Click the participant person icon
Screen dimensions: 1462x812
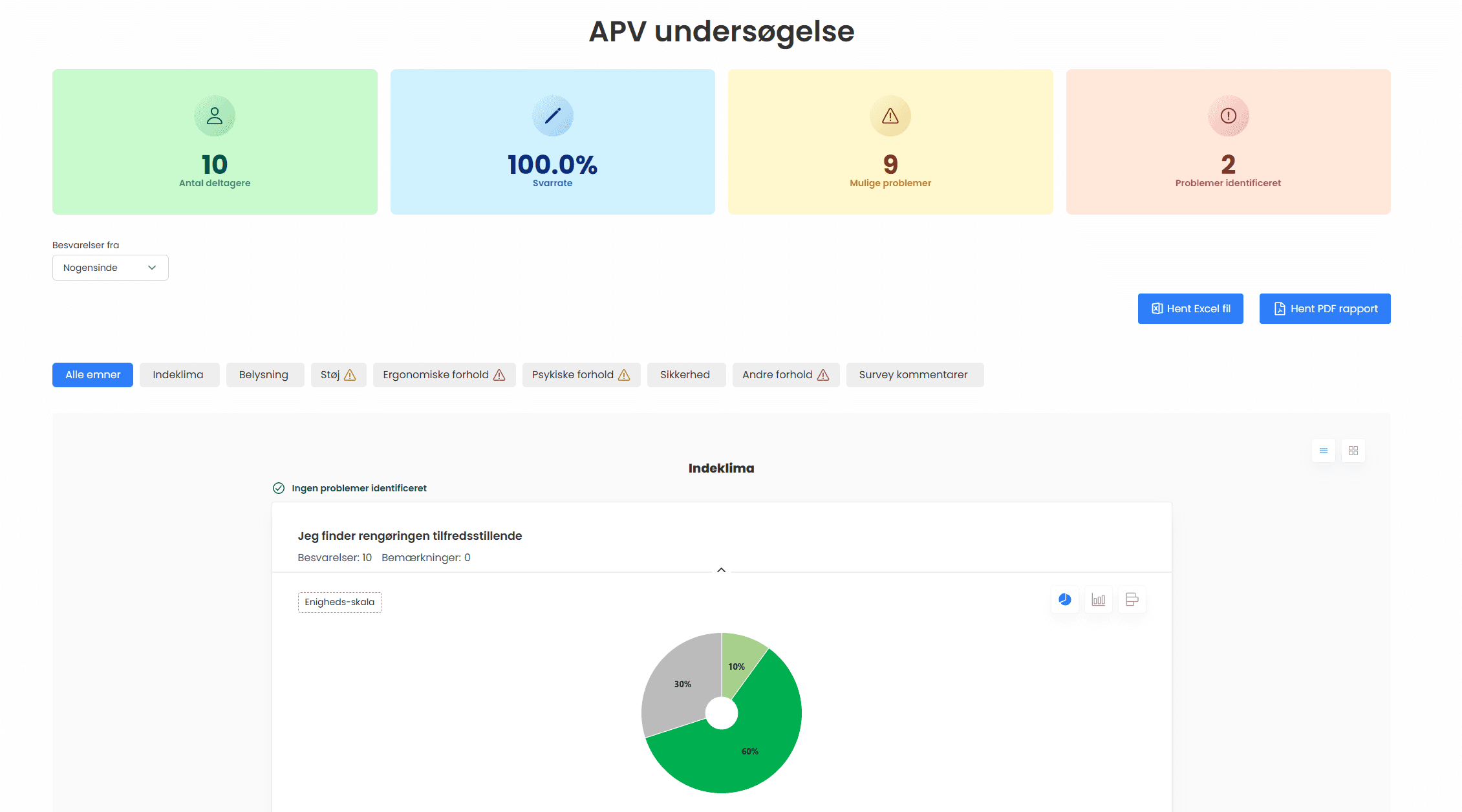(215, 116)
